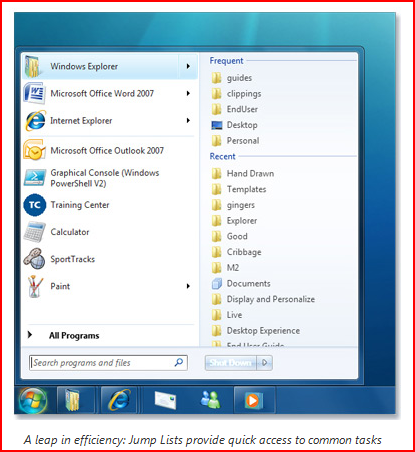Expand Paint jump list arrow
415x452 pixels.
tap(188, 286)
